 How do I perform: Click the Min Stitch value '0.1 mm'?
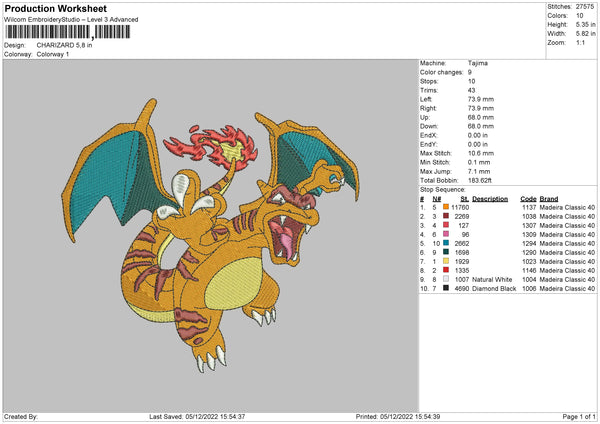coord(477,162)
